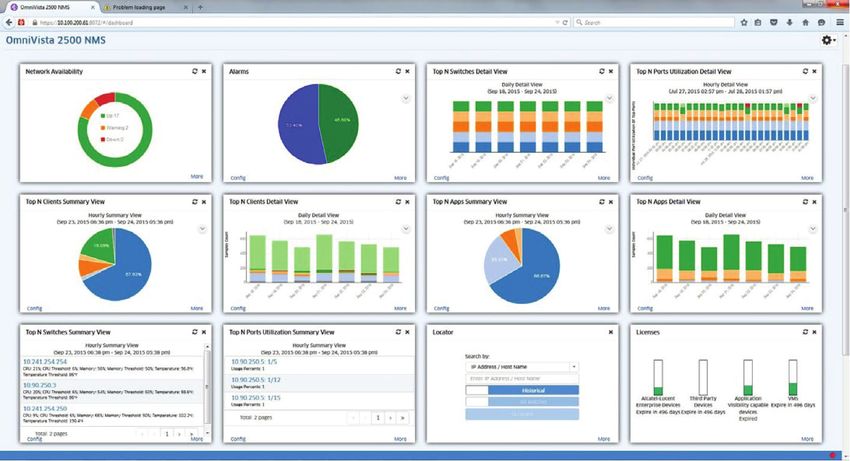Open the browser hamburger menu
This screenshot has width=850, height=461.
point(840,22)
